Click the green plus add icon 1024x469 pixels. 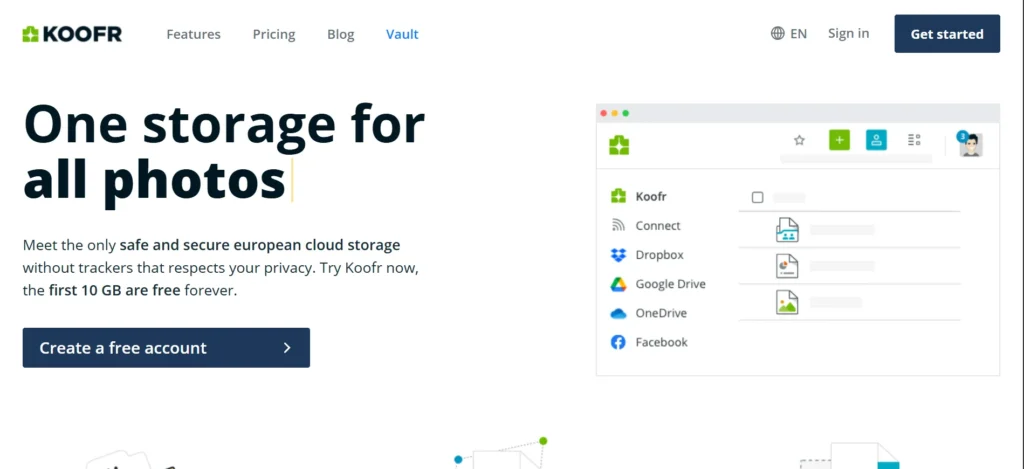[839, 140]
